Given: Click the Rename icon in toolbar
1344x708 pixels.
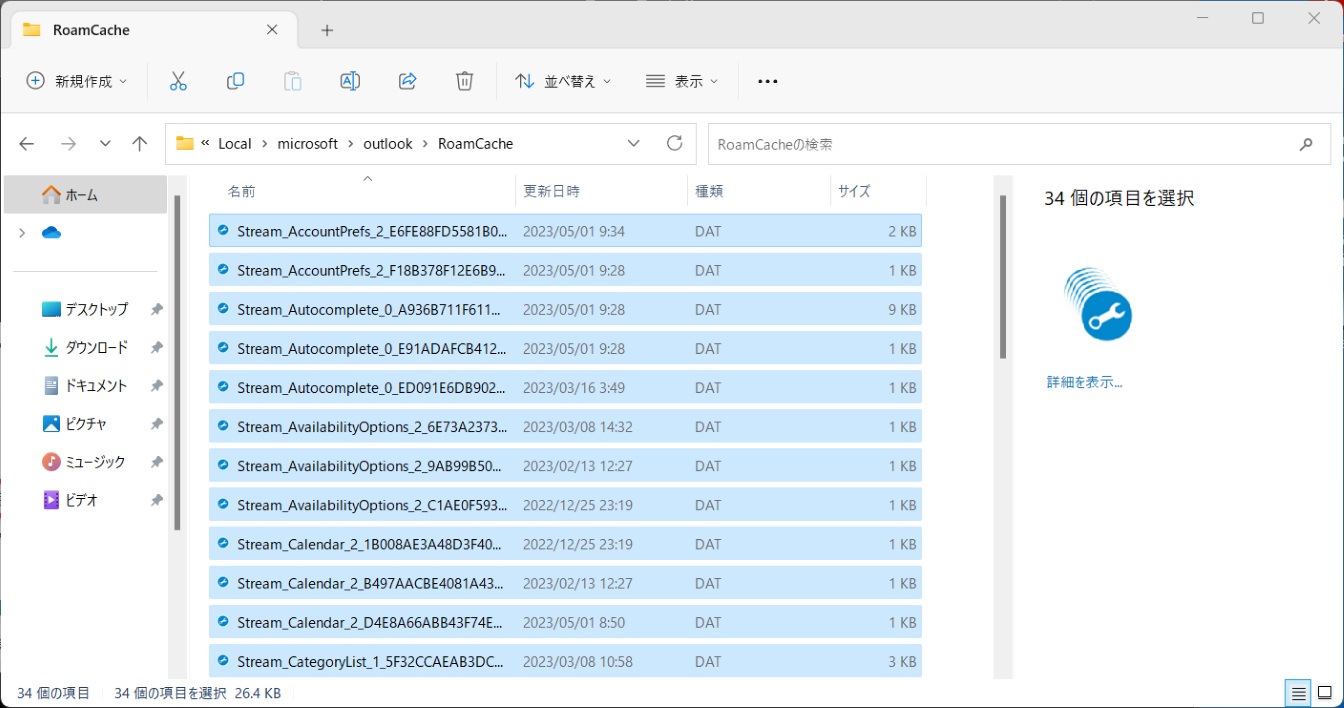Looking at the screenshot, I should pos(350,81).
